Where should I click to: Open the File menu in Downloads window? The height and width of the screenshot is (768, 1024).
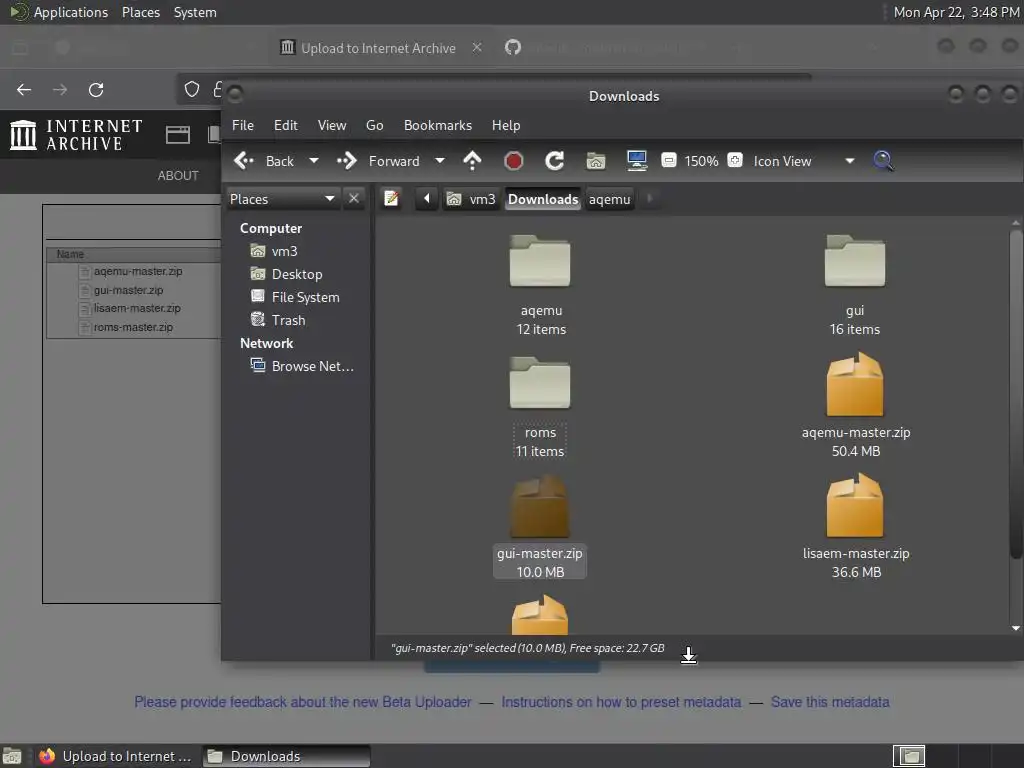pyautogui.click(x=243, y=125)
